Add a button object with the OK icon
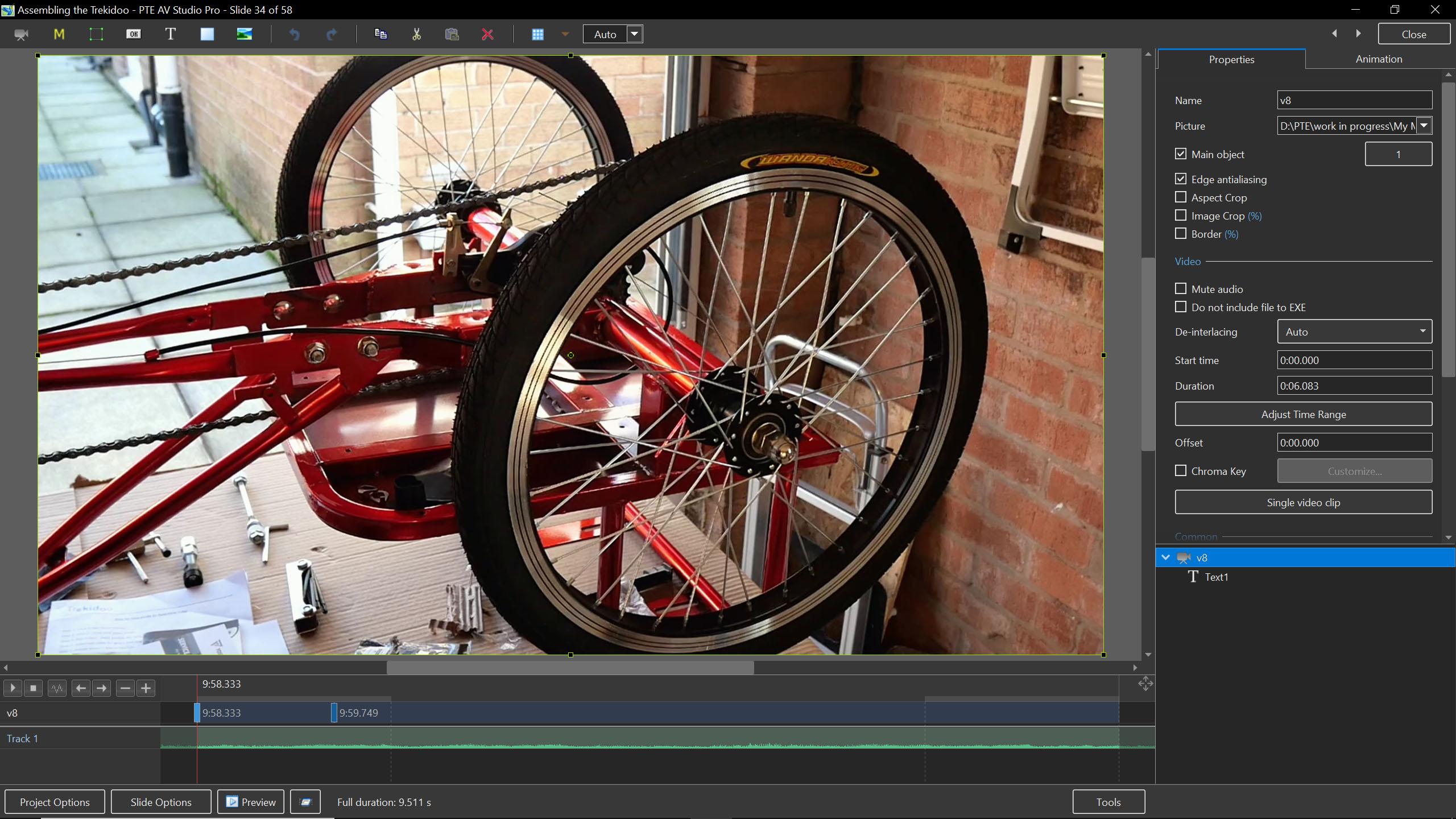The image size is (1456, 819). click(133, 34)
